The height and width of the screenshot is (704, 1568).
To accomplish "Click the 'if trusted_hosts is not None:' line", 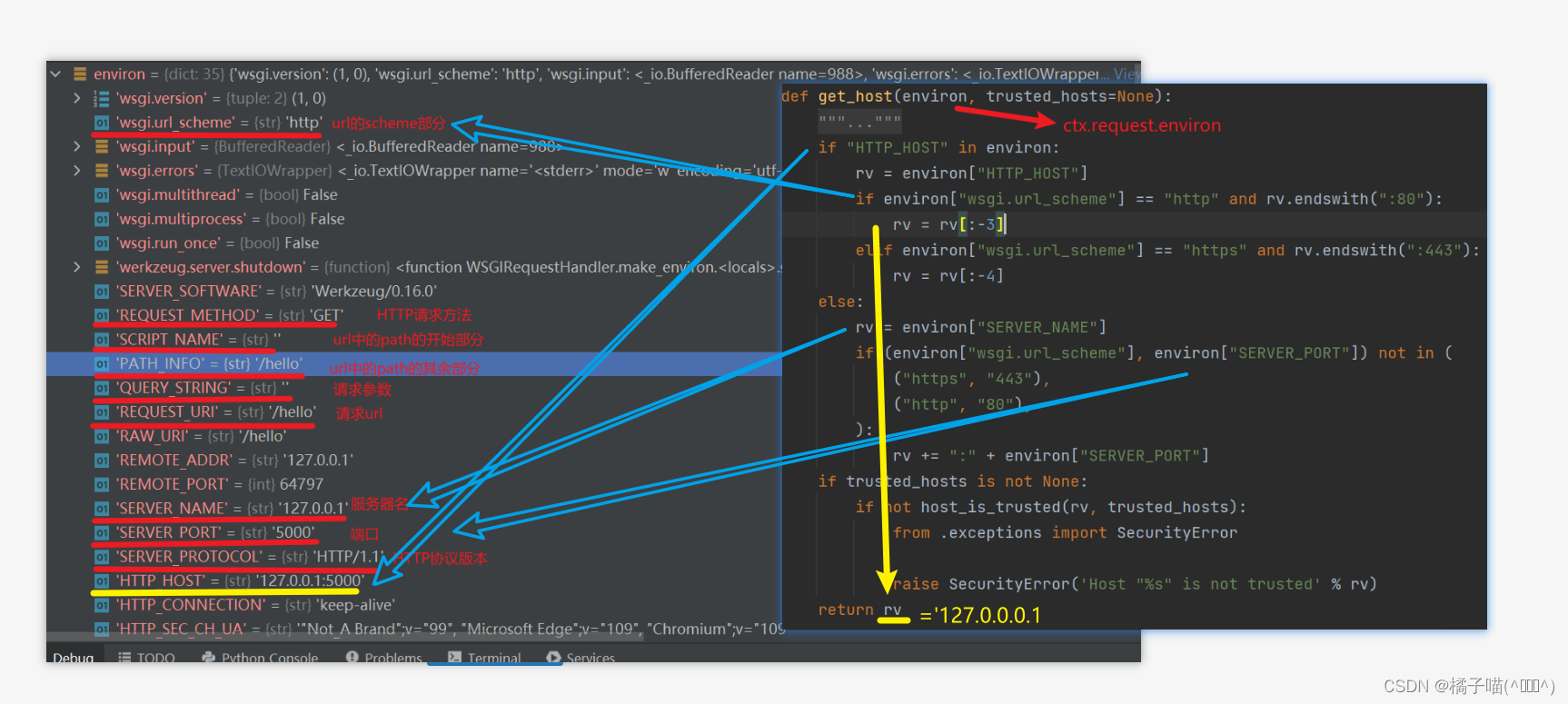I will pos(952,481).
